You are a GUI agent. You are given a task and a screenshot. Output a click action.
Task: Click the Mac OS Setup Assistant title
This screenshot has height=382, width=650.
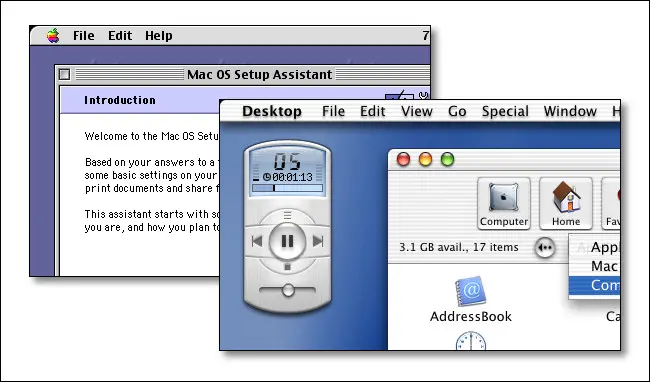[260, 75]
